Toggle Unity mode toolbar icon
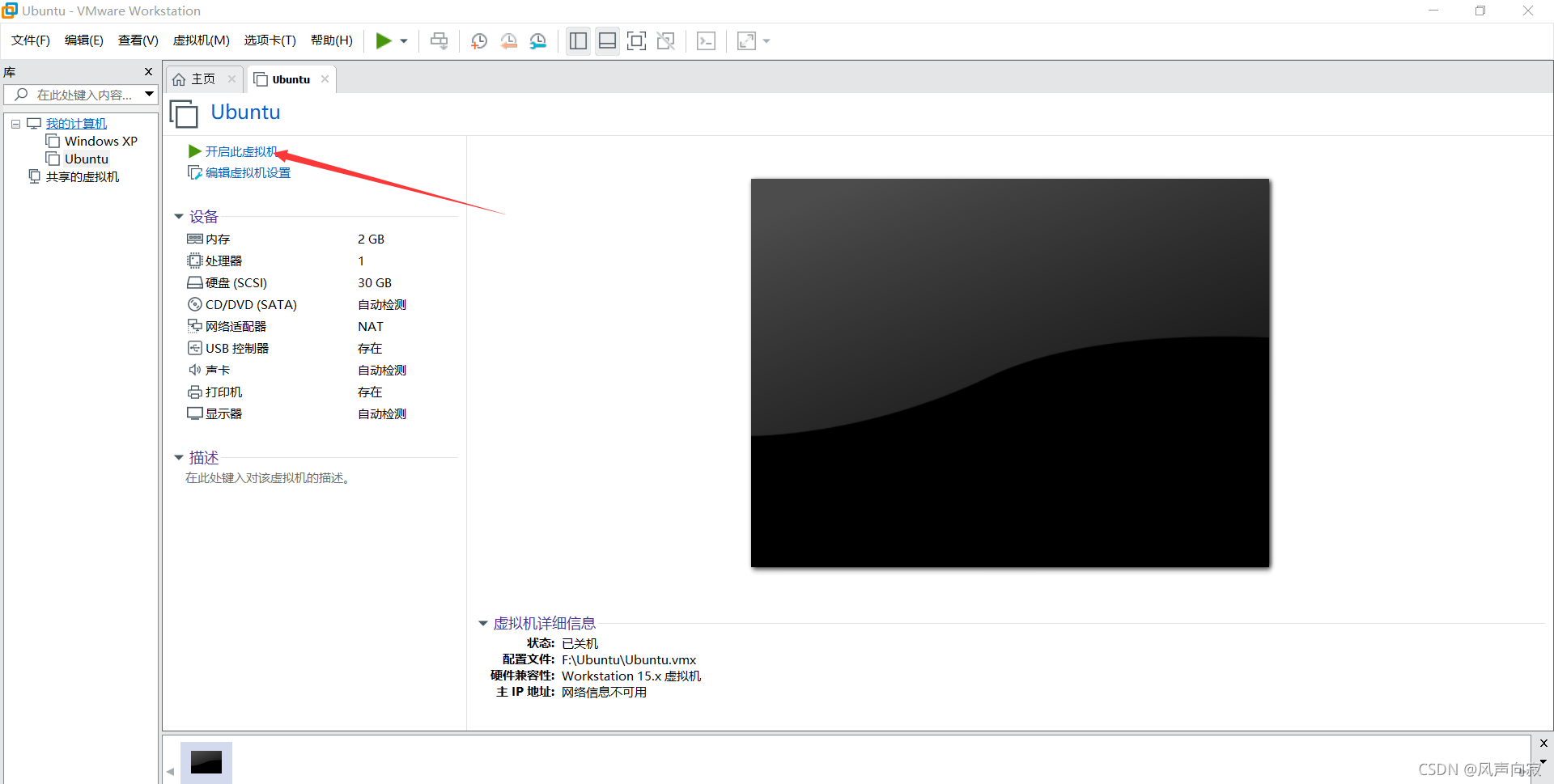Image resolution: width=1554 pixels, height=784 pixels. click(x=665, y=41)
